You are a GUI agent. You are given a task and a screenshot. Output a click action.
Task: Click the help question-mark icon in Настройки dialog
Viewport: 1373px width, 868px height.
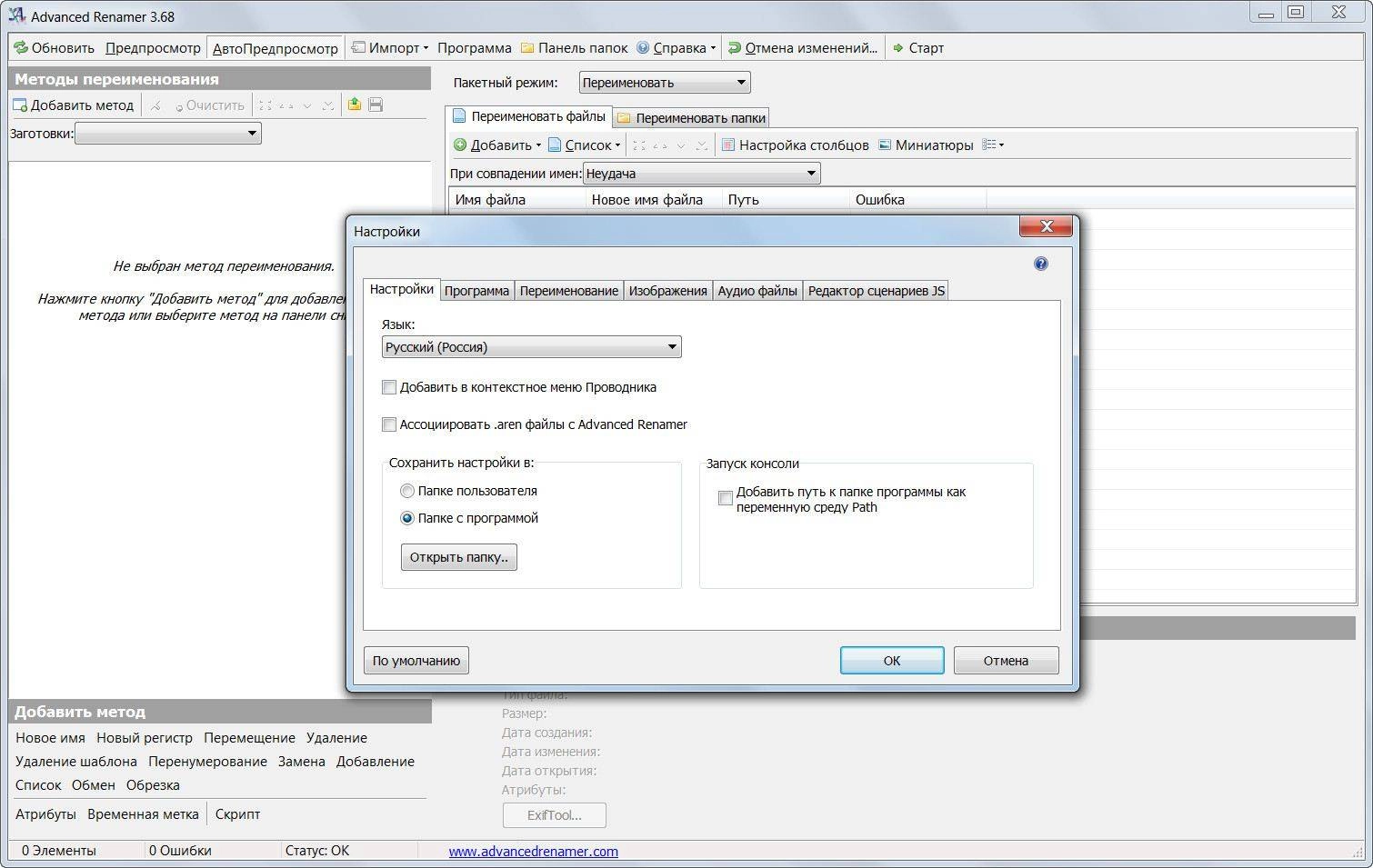1040,264
